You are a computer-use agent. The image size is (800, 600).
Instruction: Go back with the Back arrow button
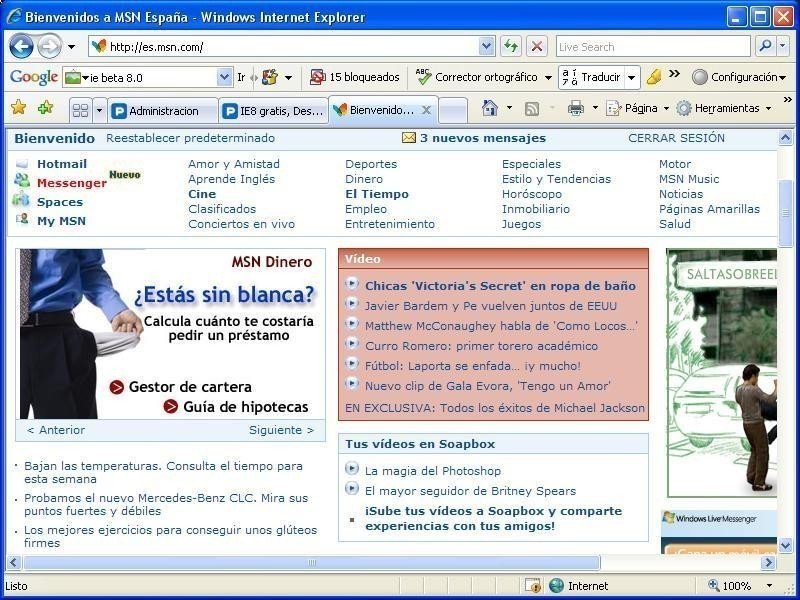[21, 47]
